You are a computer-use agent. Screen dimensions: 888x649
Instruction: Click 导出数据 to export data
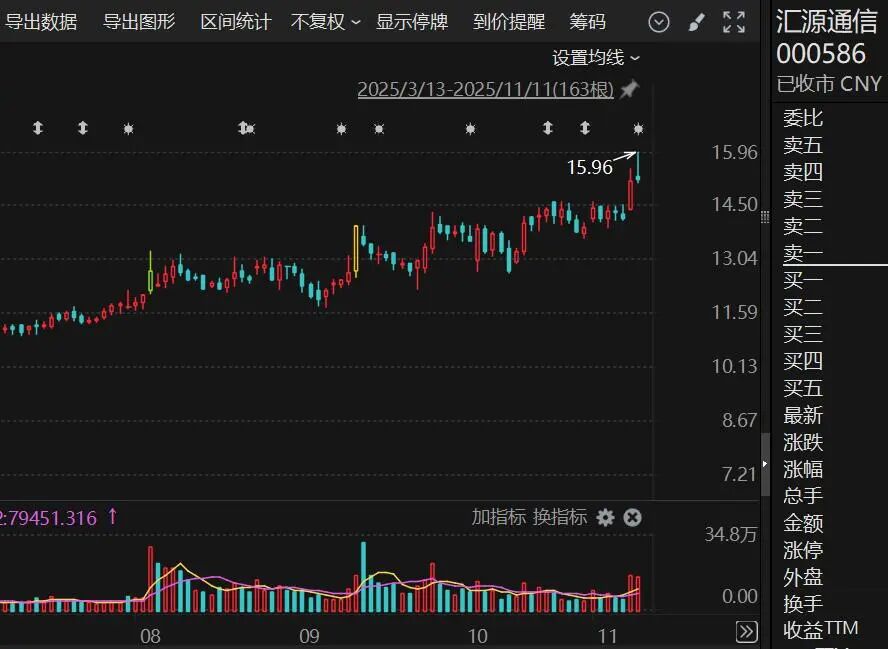pyautogui.click(x=44, y=21)
